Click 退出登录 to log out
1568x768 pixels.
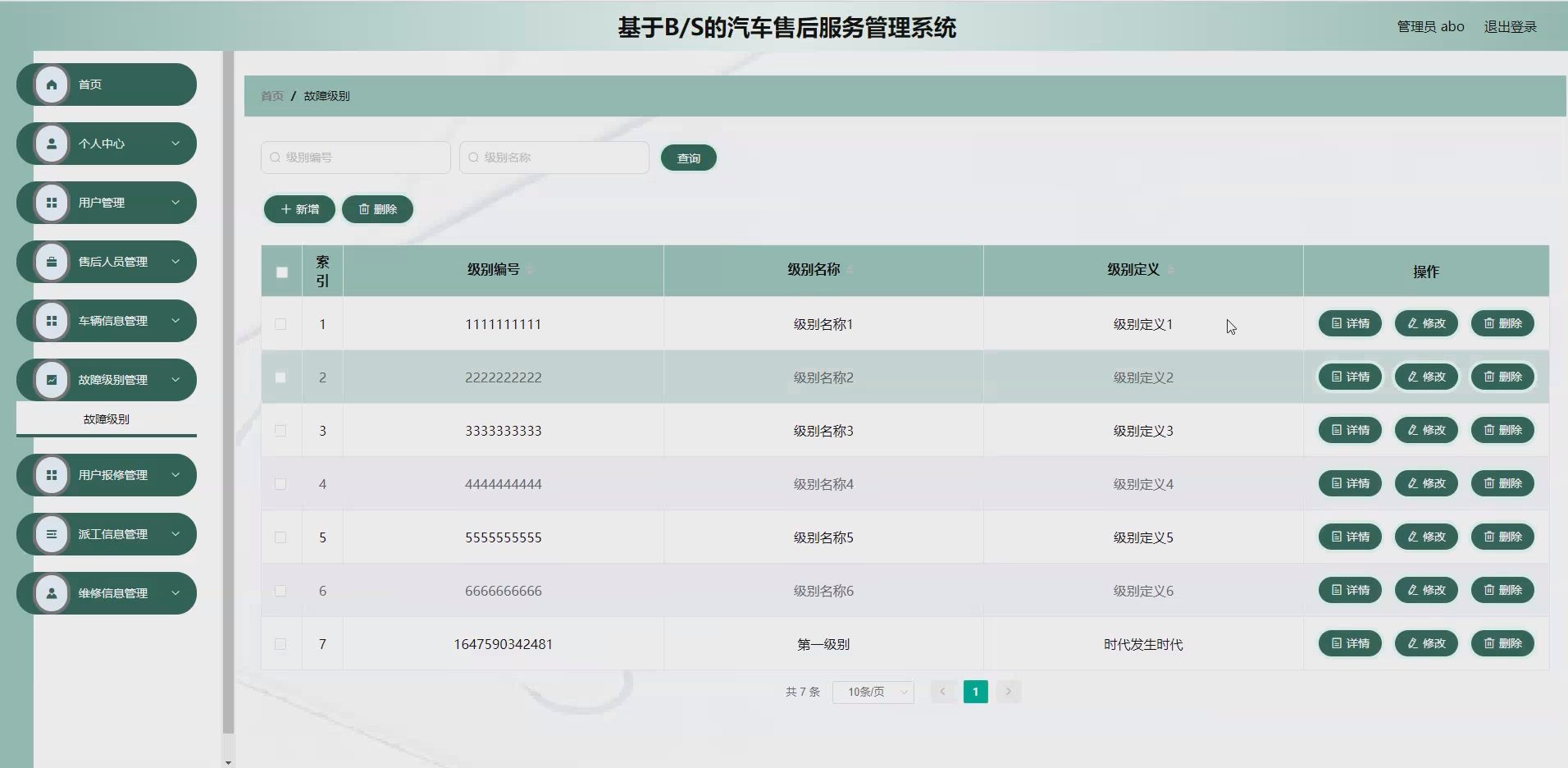(1511, 27)
